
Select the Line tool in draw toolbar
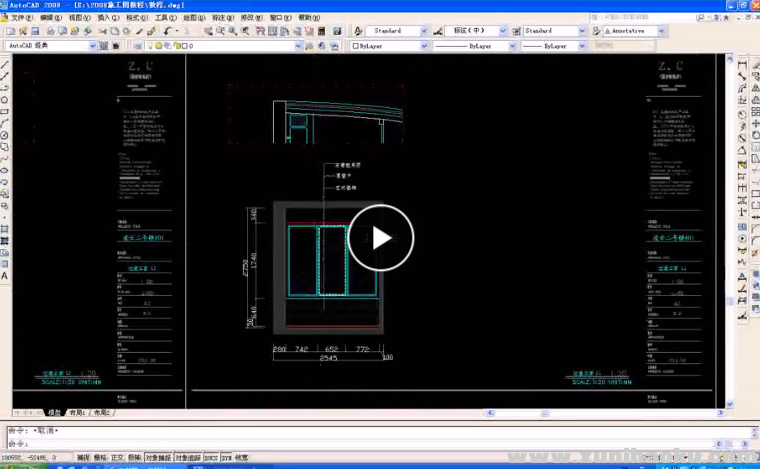tap(5, 64)
